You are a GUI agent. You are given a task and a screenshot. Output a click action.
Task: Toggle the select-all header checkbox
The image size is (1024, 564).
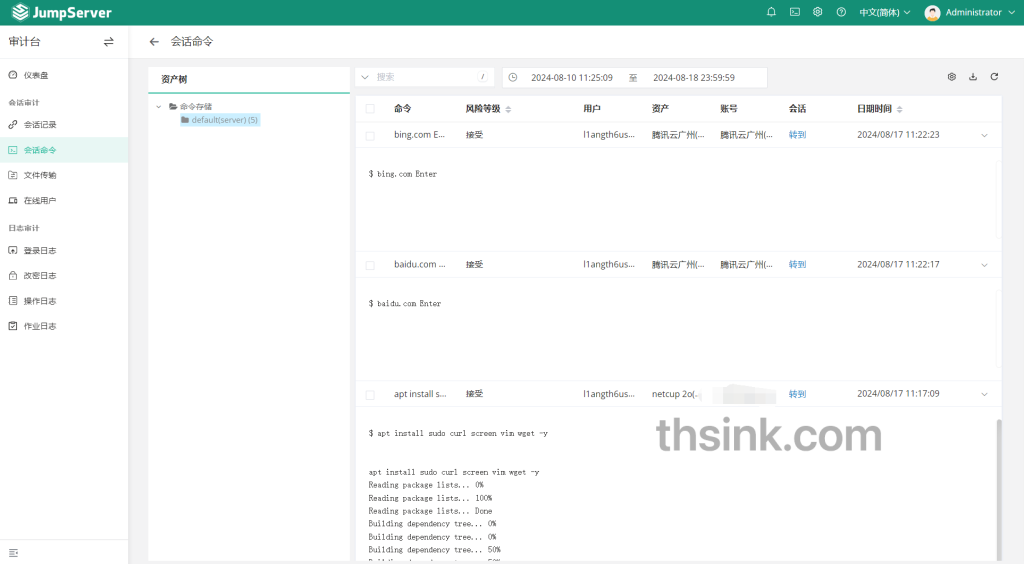(370, 109)
